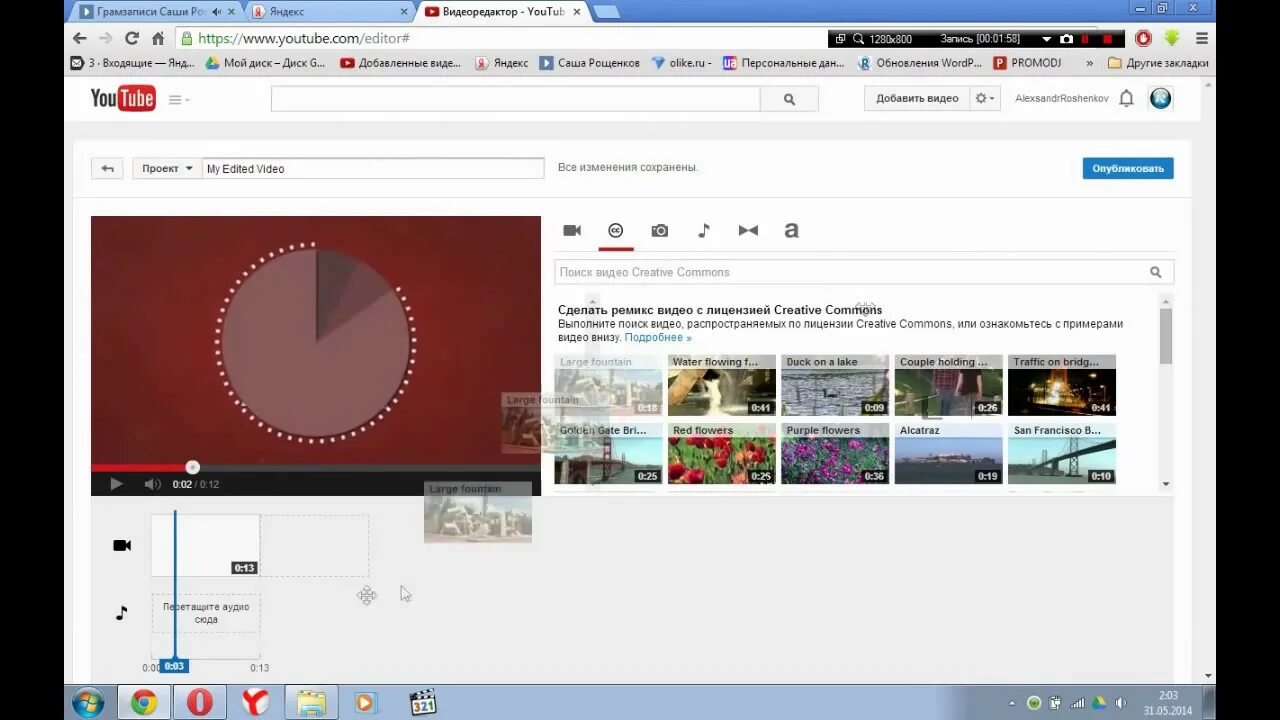Open the Text 'a' tab icon
The width and height of the screenshot is (1280, 720).
(791, 231)
